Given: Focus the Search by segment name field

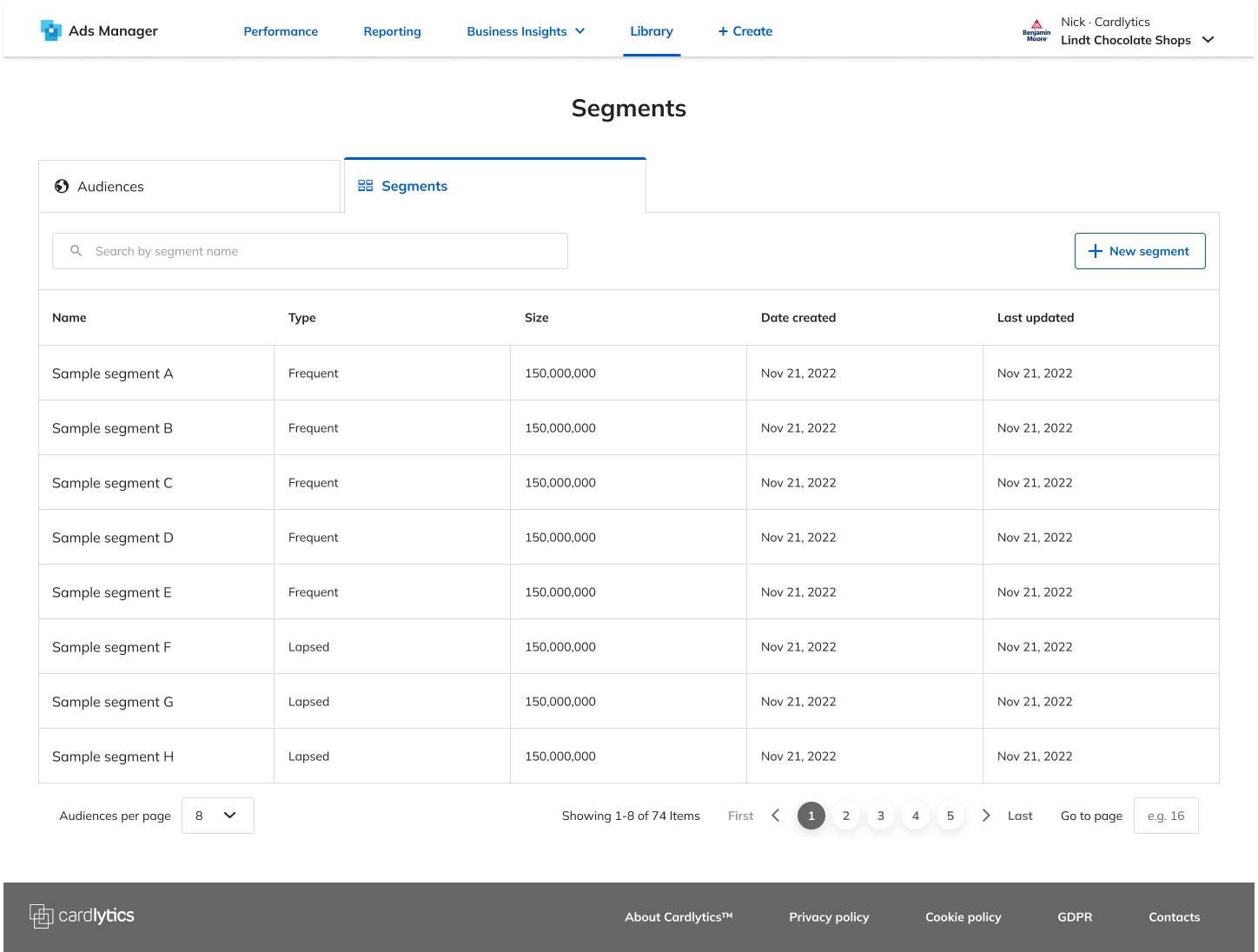Looking at the screenshot, I should [310, 251].
